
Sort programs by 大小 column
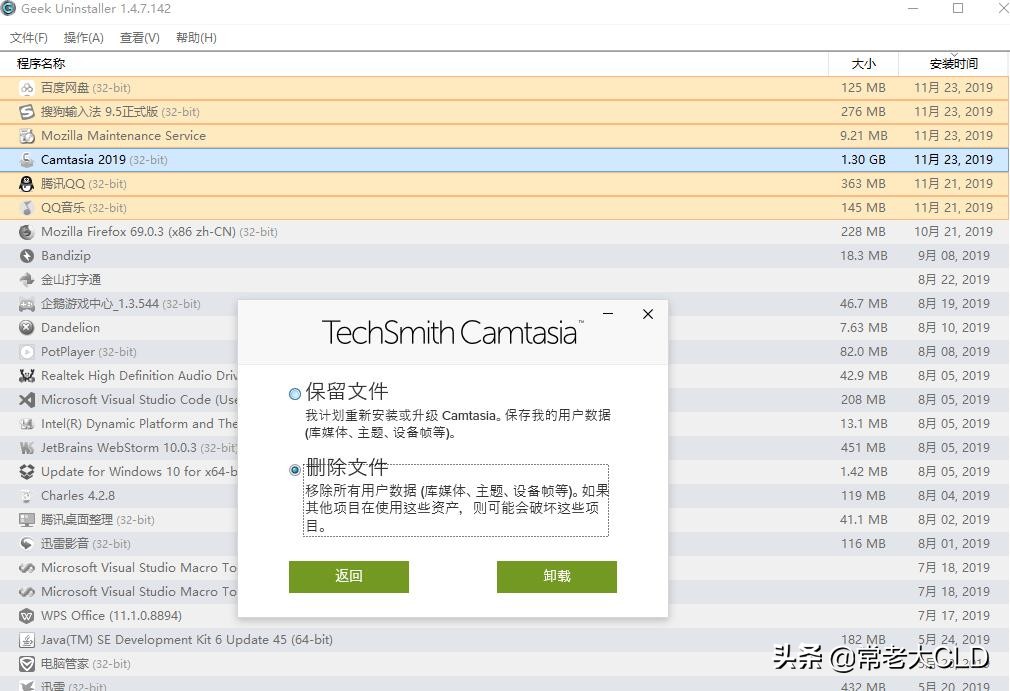(863, 63)
